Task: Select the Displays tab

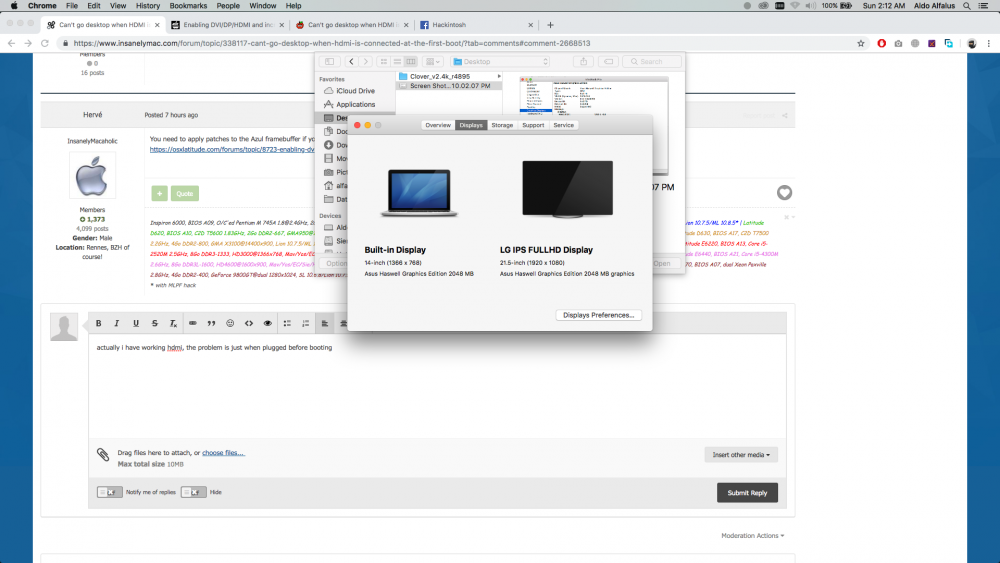Action: pyautogui.click(x=471, y=125)
